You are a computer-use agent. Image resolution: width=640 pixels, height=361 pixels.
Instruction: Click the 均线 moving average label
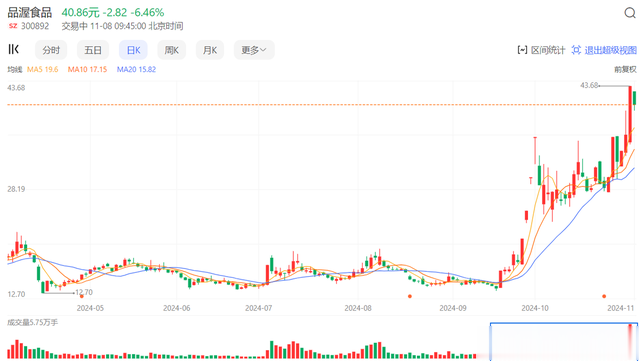point(15,69)
